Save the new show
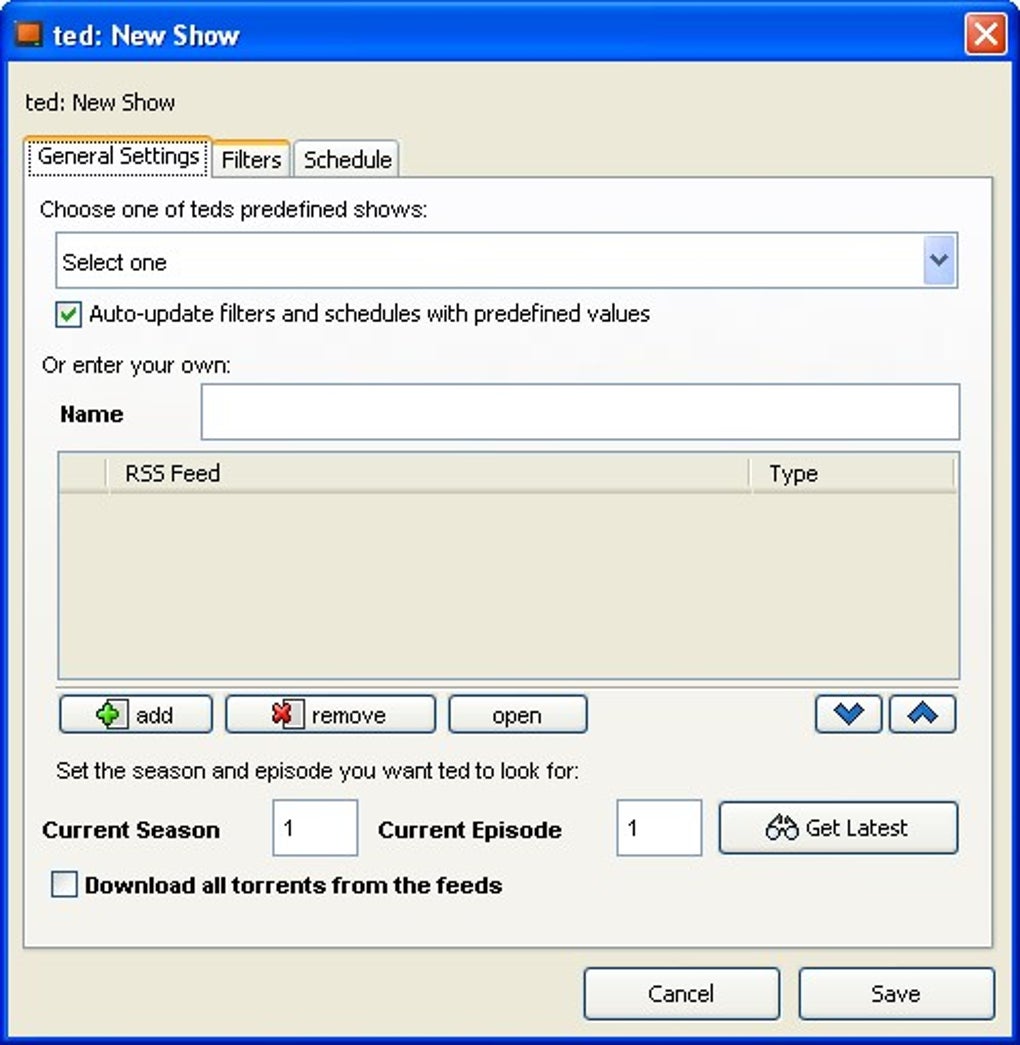Screen dimensions: 1020x1045 coord(896,994)
